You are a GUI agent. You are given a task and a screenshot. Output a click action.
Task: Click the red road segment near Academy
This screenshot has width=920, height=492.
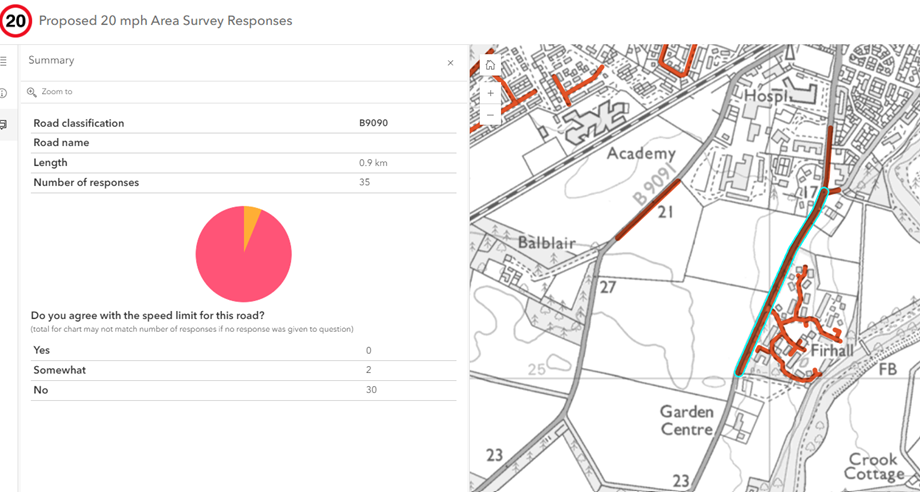tap(648, 210)
